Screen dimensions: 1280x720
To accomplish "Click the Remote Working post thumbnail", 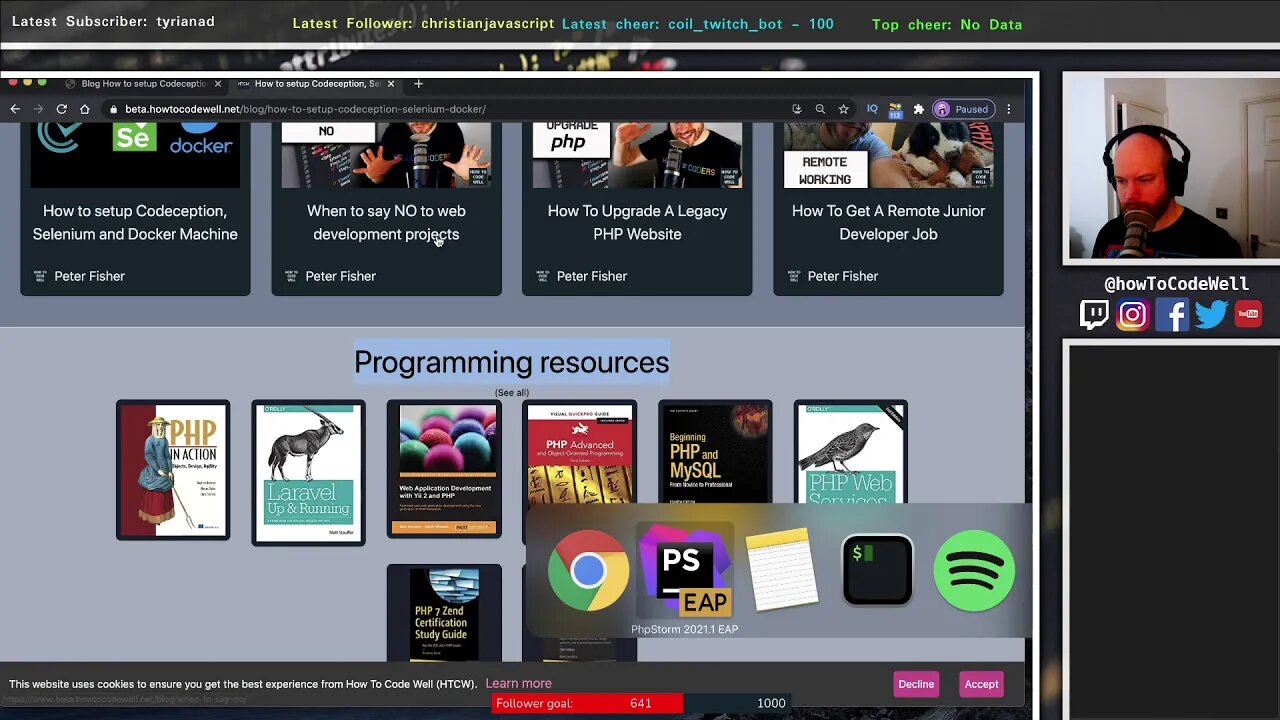I will pyautogui.click(x=888, y=156).
